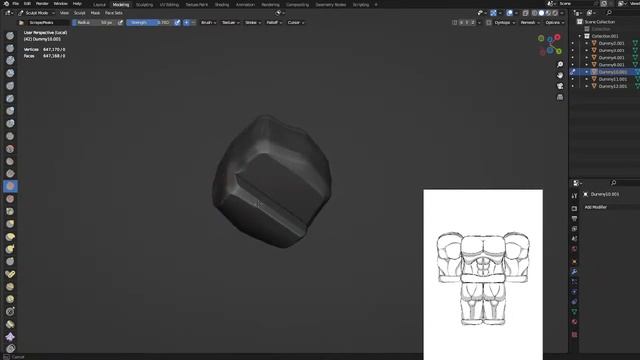Switch to the Sculpting workspace tab
The image size is (640, 360).
(x=144, y=4)
